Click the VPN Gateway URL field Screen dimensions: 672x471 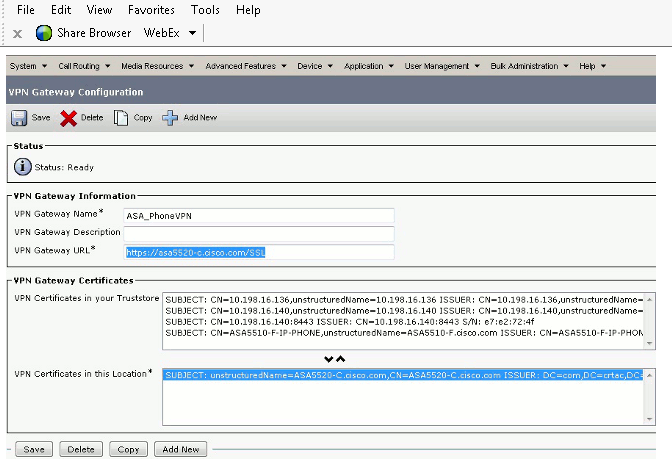259,252
